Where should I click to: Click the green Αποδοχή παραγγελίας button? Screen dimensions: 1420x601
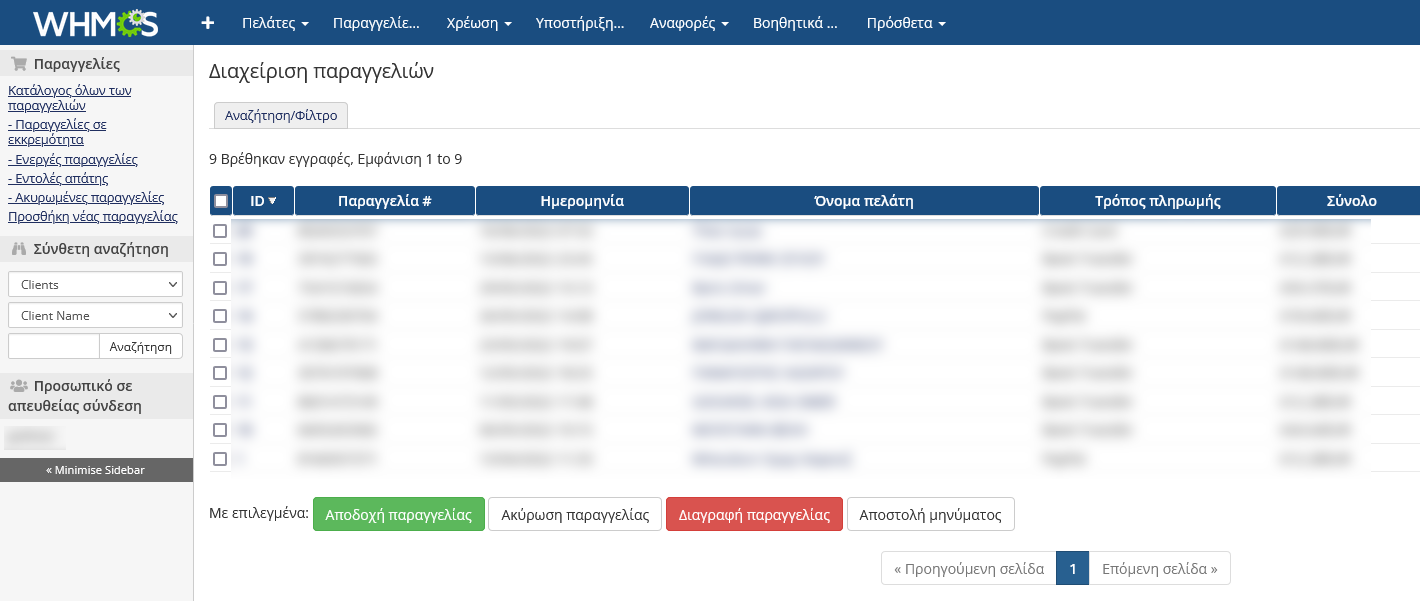[398, 515]
